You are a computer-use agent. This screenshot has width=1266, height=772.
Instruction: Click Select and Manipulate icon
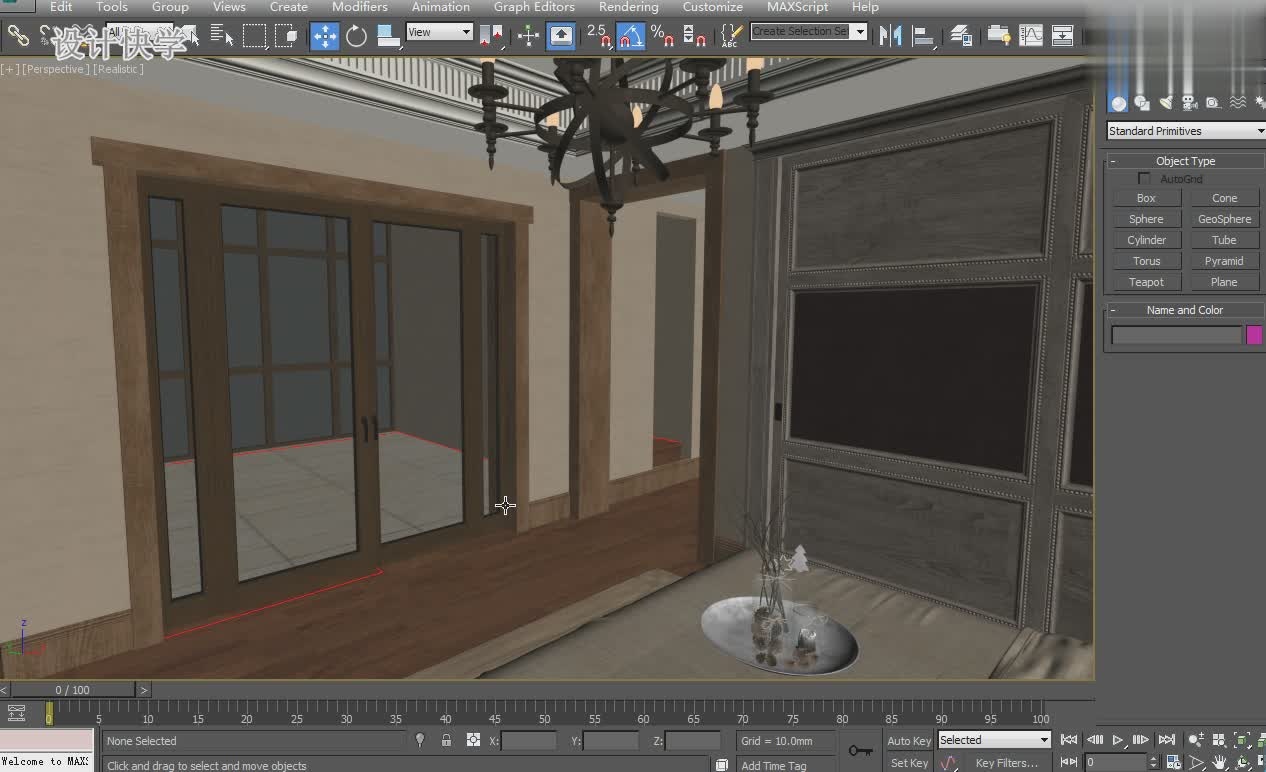(x=528, y=37)
